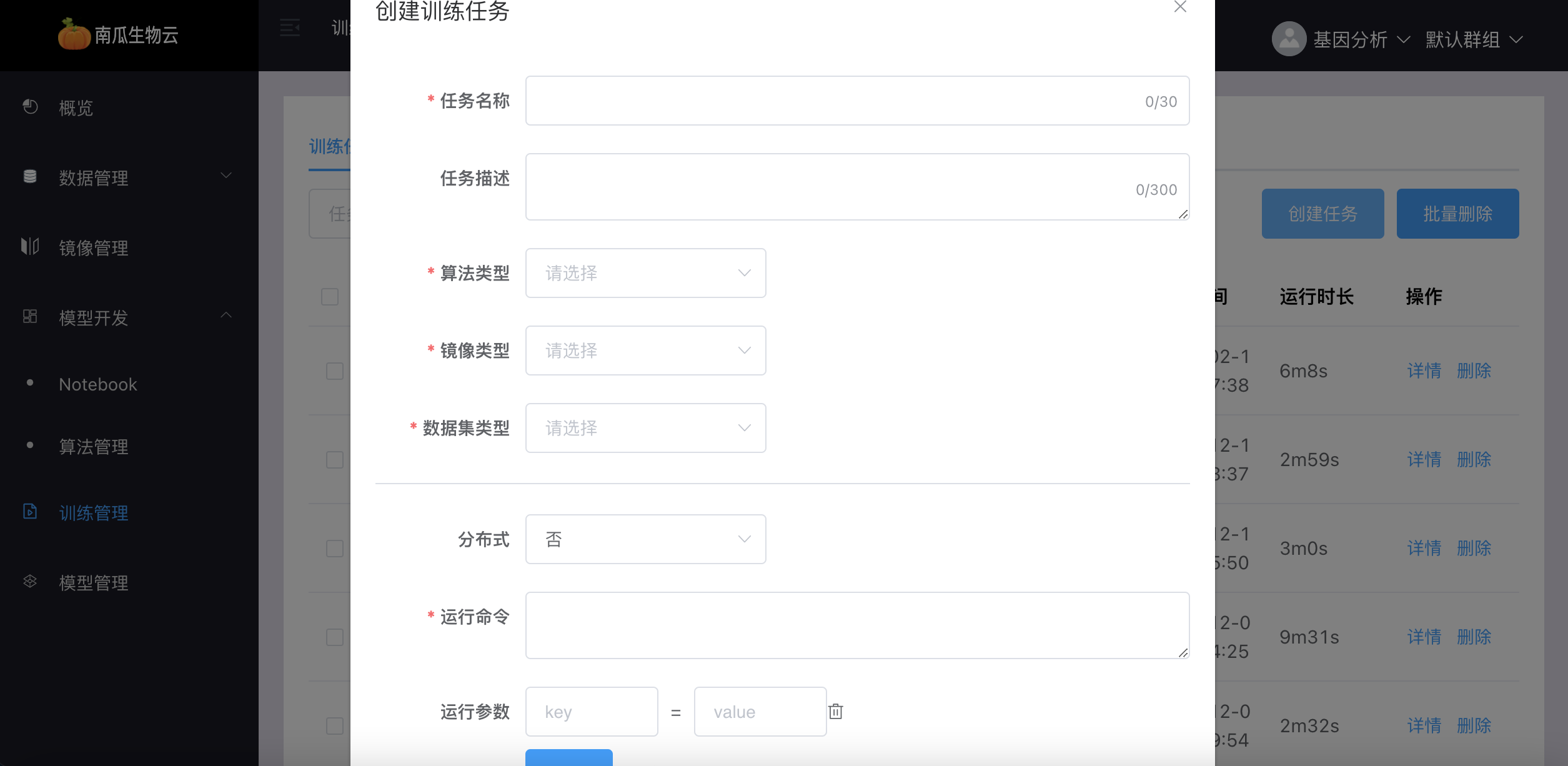Click 删除 for the 2m32s task

1474,726
